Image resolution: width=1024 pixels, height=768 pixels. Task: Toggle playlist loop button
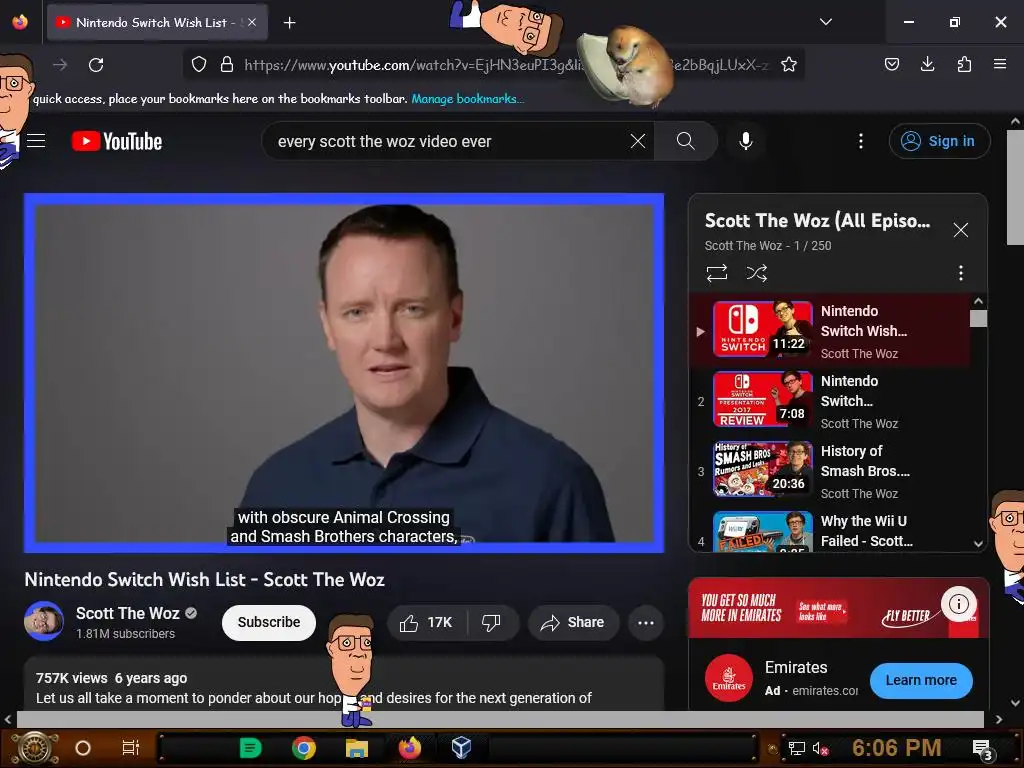click(x=717, y=273)
